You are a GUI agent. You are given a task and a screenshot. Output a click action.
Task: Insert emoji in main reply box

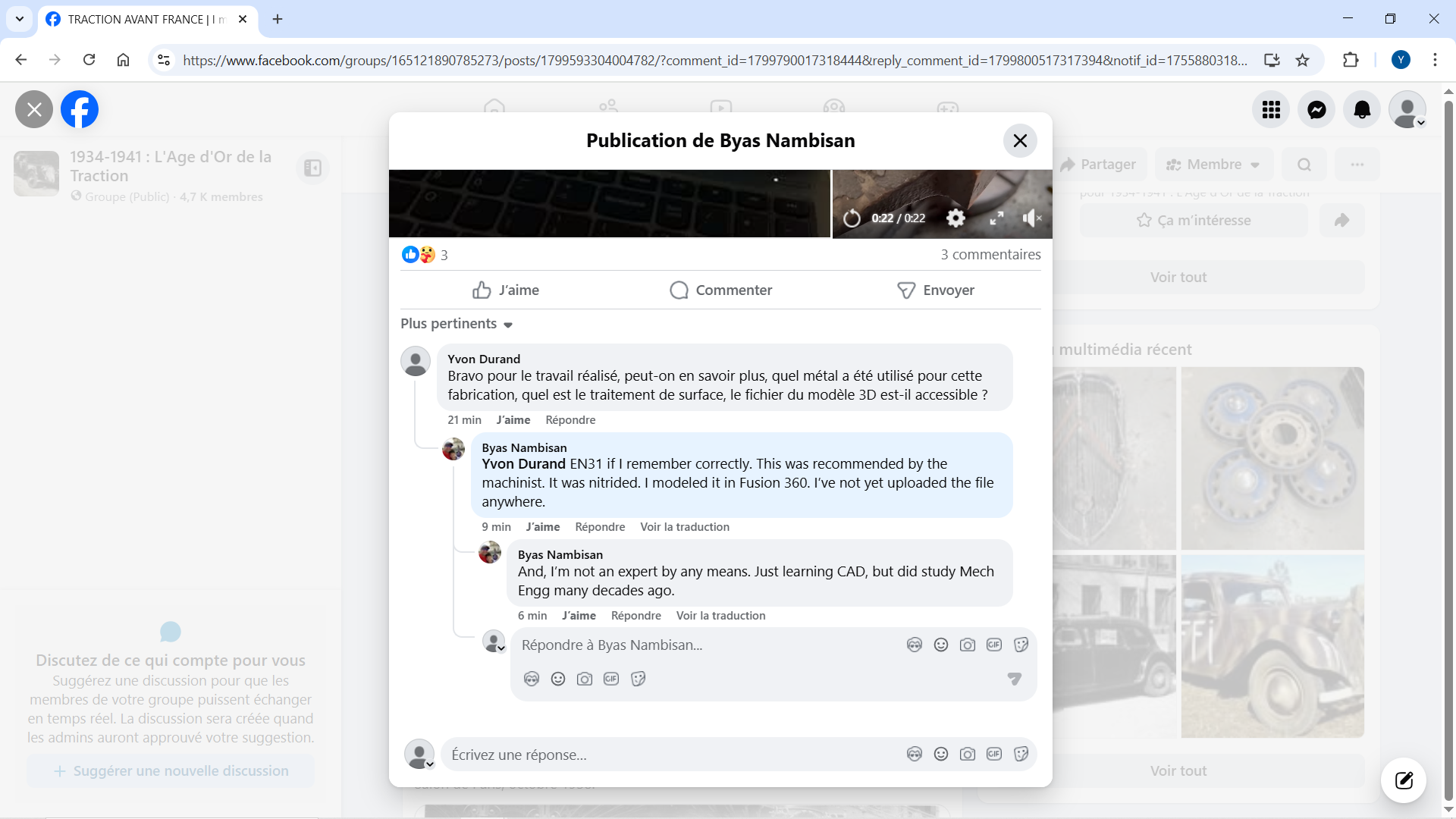[940, 754]
